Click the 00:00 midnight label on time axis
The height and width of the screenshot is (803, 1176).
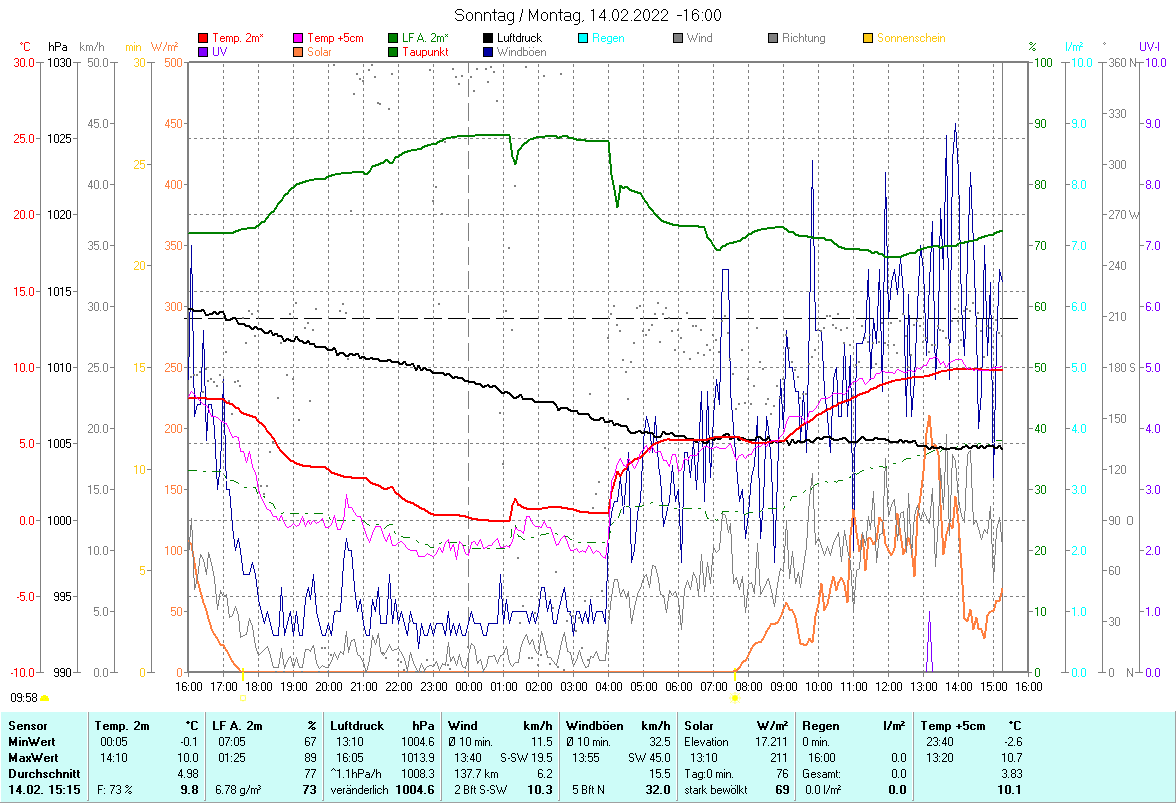pos(468,686)
